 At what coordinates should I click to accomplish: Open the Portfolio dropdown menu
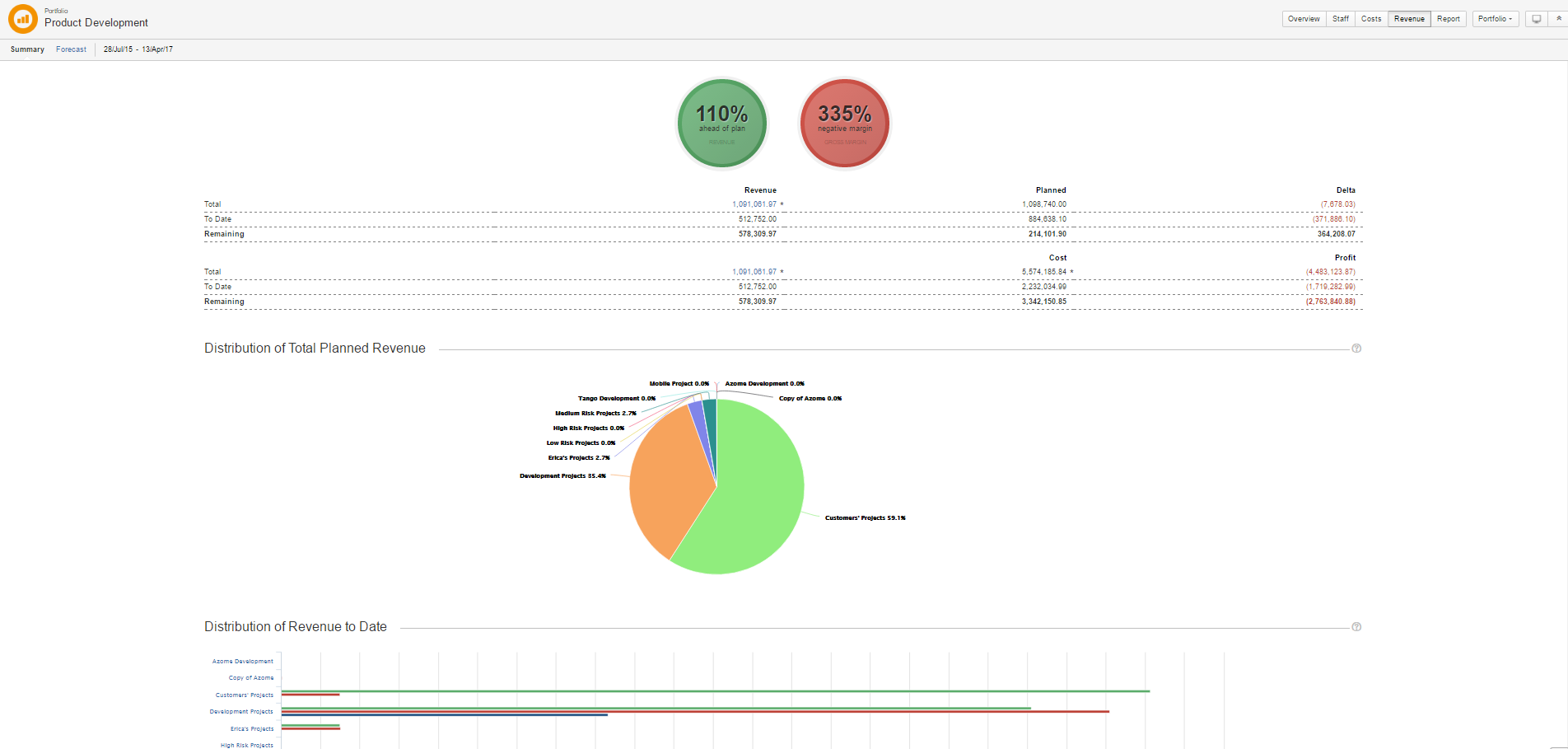pyautogui.click(x=1495, y=19)
